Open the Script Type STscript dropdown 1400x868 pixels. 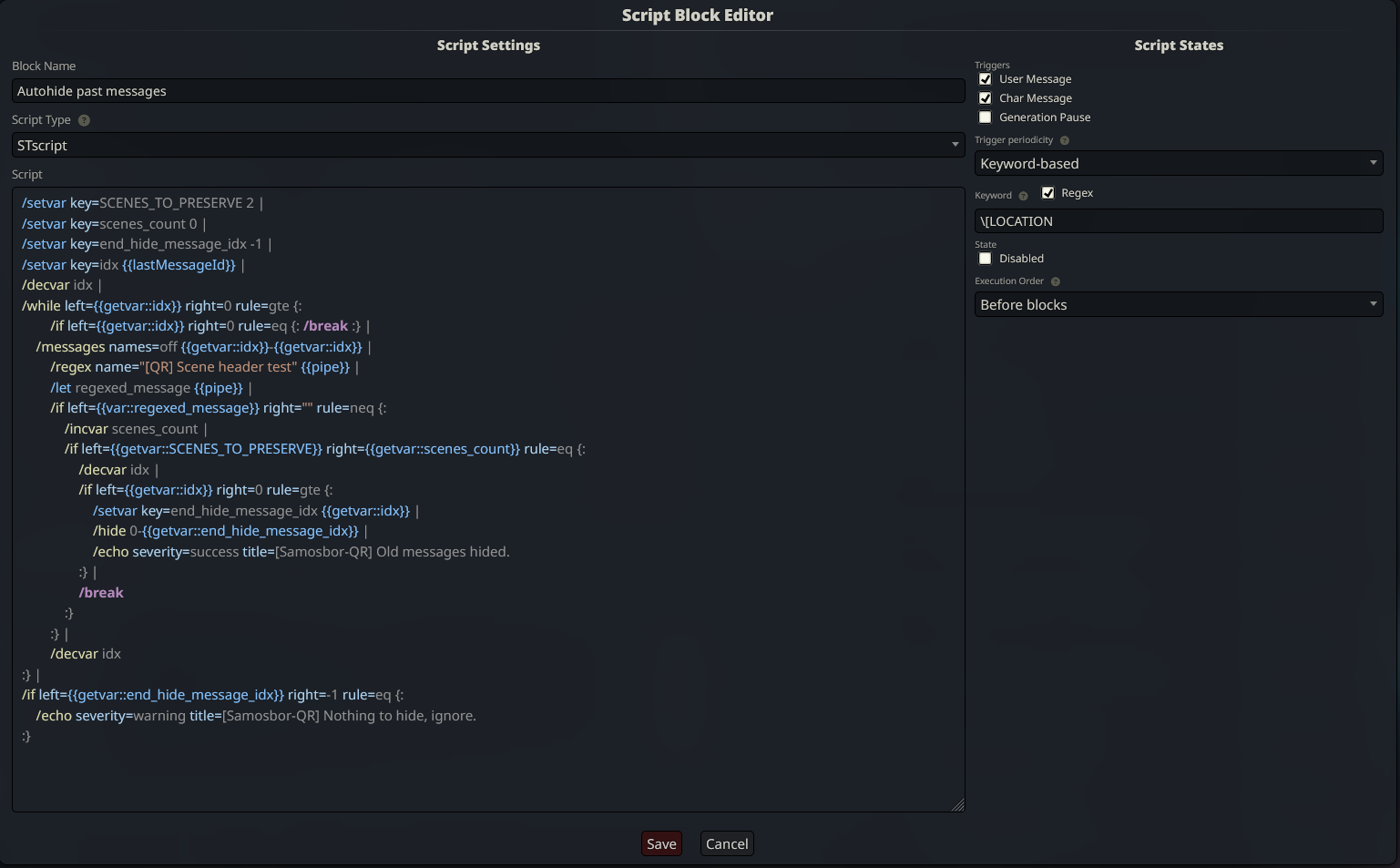[488, 145]
